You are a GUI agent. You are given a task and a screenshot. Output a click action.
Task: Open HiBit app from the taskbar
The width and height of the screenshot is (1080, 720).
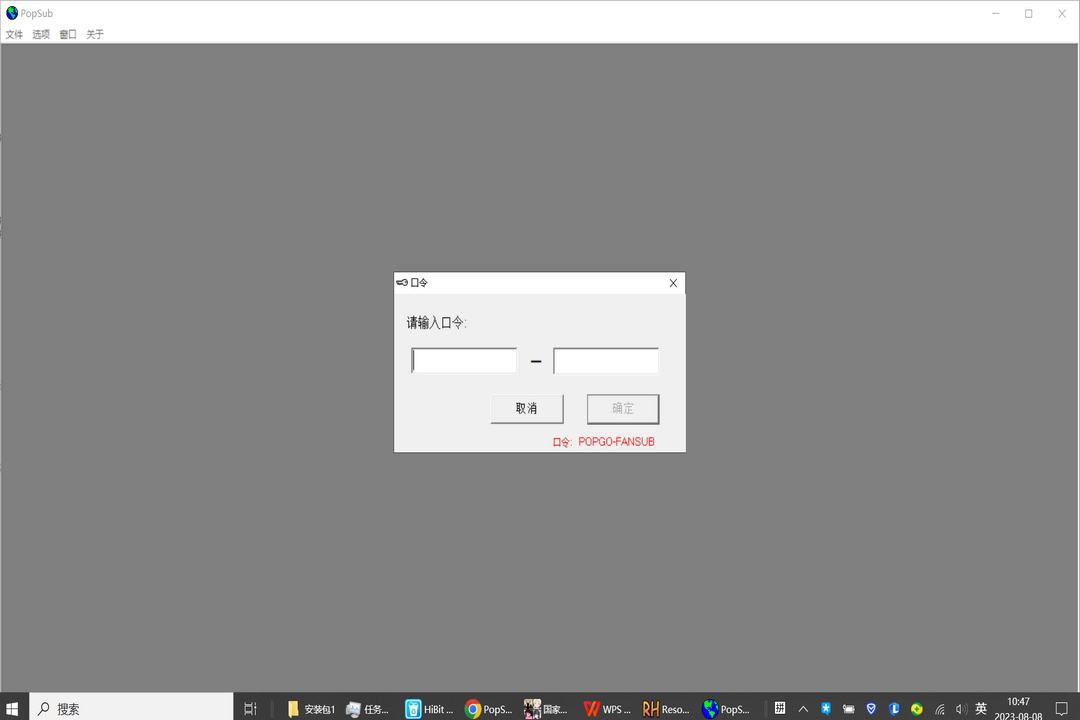click(x=429, y=709)
